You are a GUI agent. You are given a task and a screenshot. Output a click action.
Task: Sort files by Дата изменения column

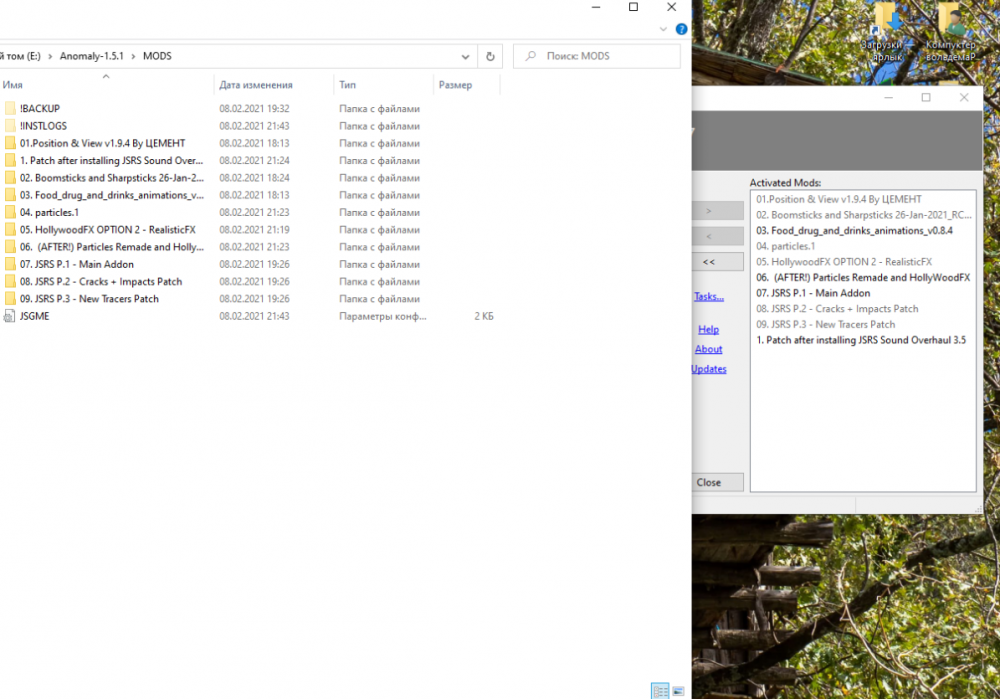274,85
